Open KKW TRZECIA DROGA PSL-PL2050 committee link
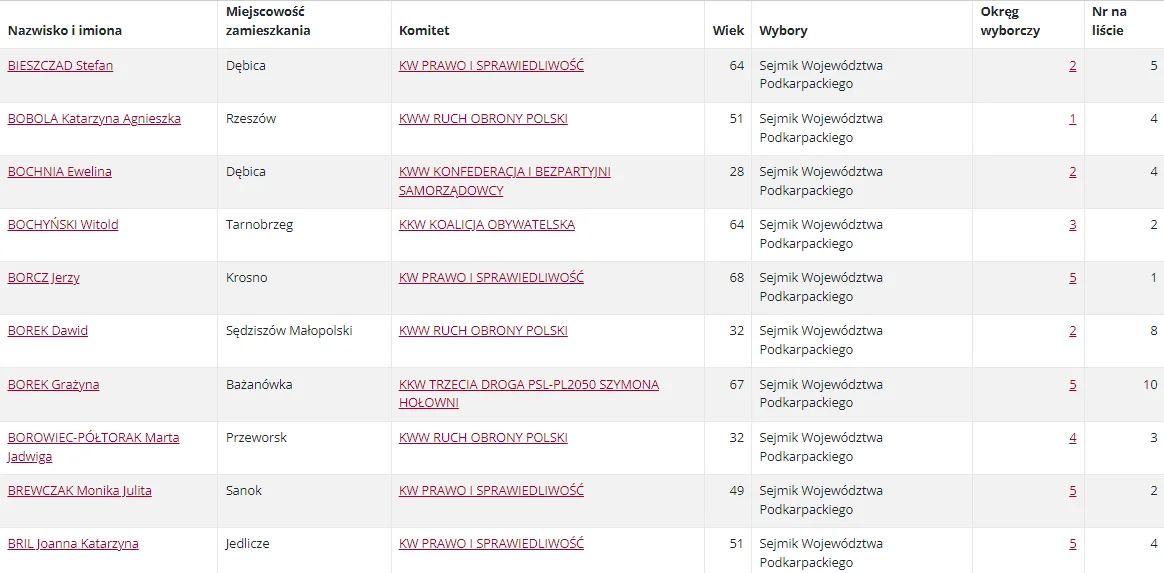This screenshot has height=573, width=1164. click(529, 393)
